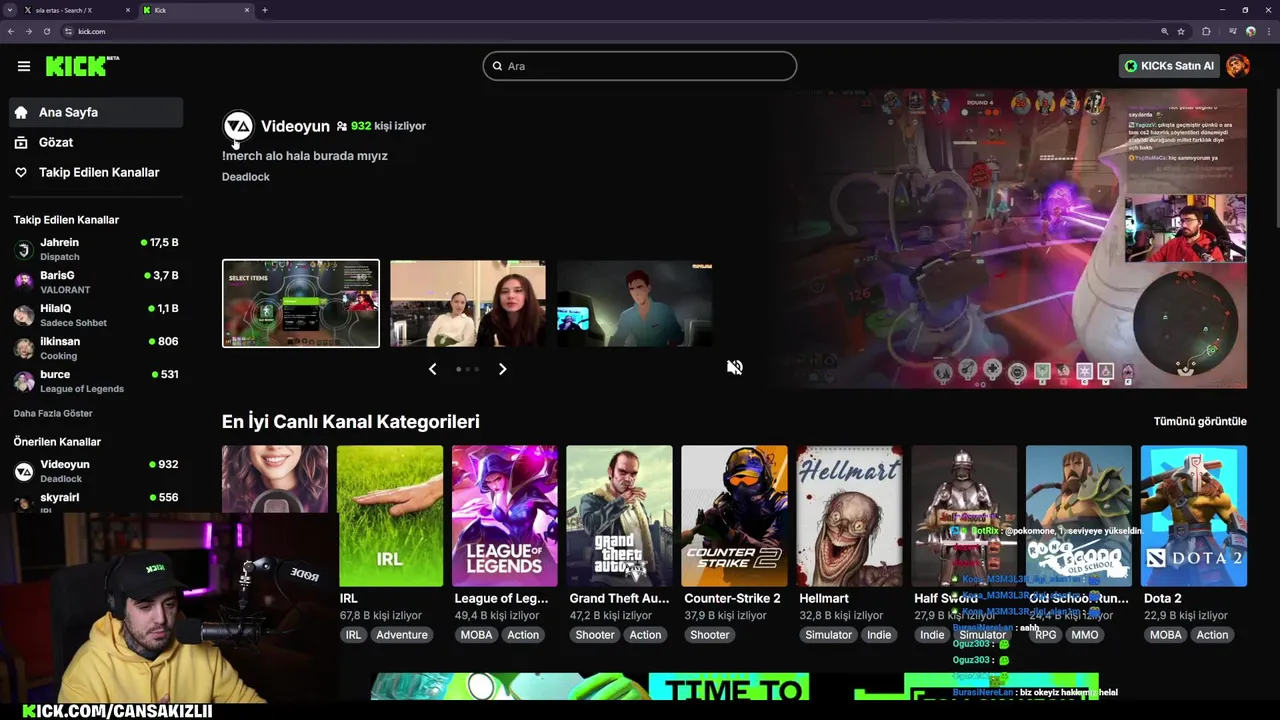
Task: Open Gözat in the sidebar
Action: (x=96, y=142)
